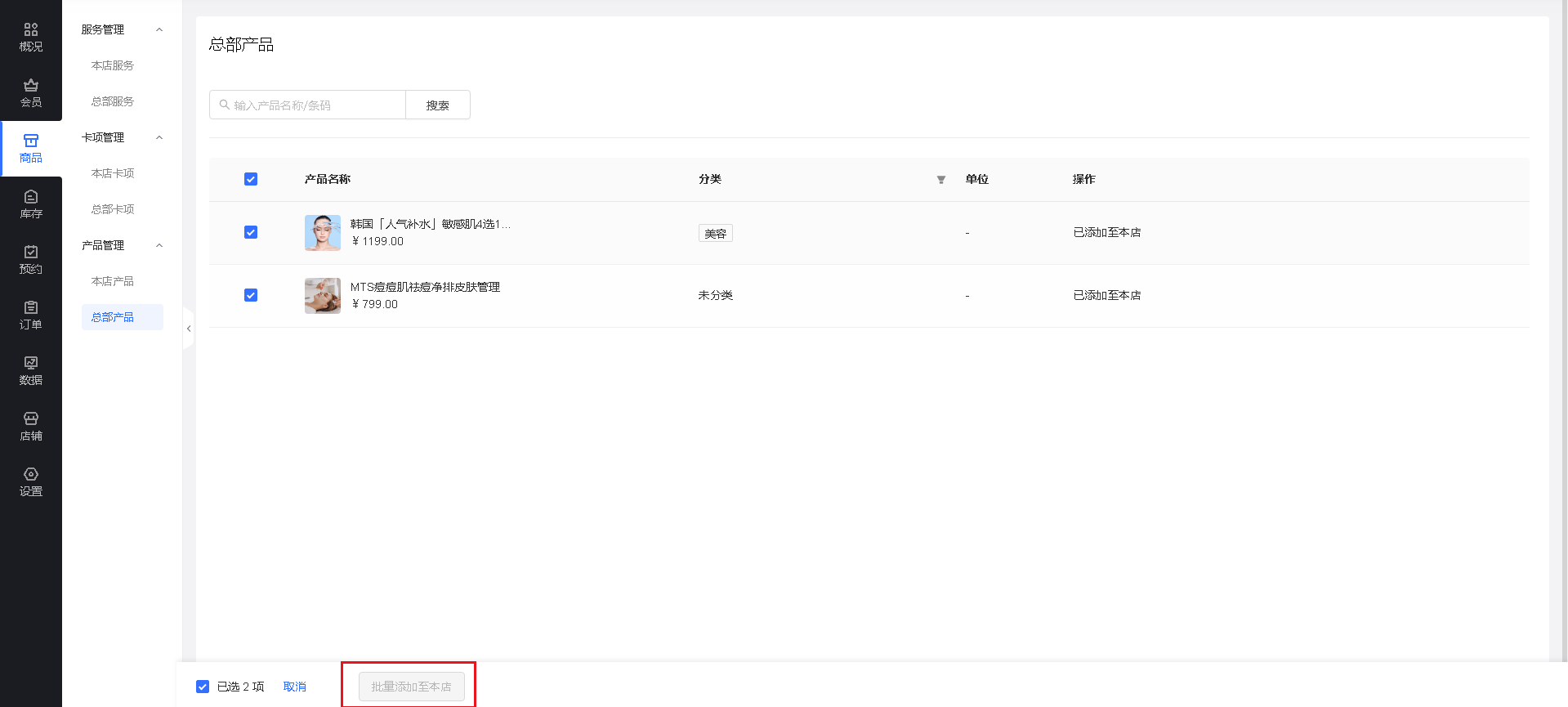Open the 数据 data section
Image resolution: width=1568 pixels, height=707 pixels.
(31, 371)
